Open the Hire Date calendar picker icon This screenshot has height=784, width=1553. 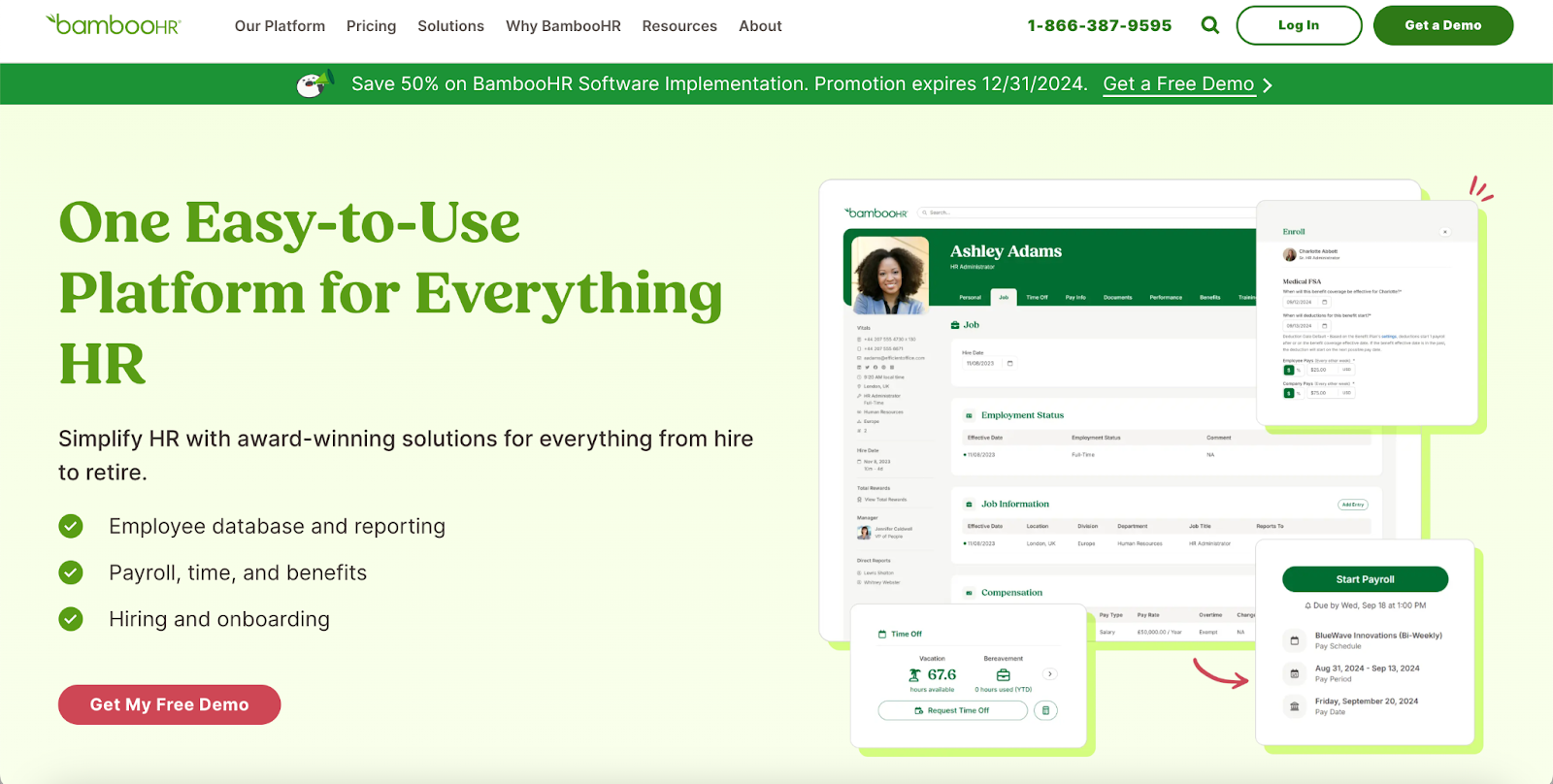point(1009,363)
